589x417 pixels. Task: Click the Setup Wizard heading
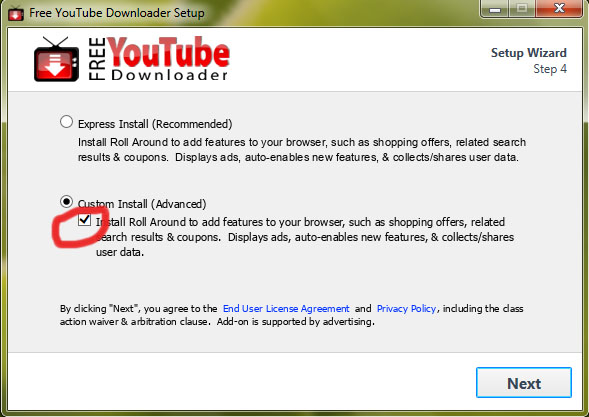(x=529, y=53)
